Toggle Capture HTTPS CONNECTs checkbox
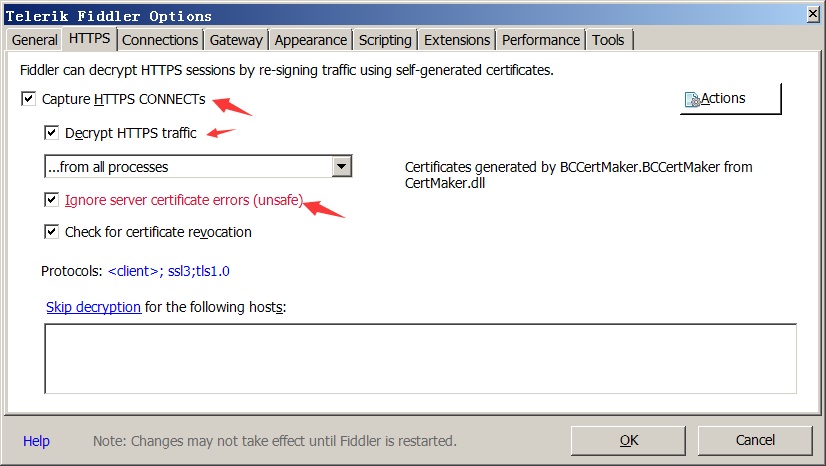Screen dimensions: 826x466 [28, 98]
